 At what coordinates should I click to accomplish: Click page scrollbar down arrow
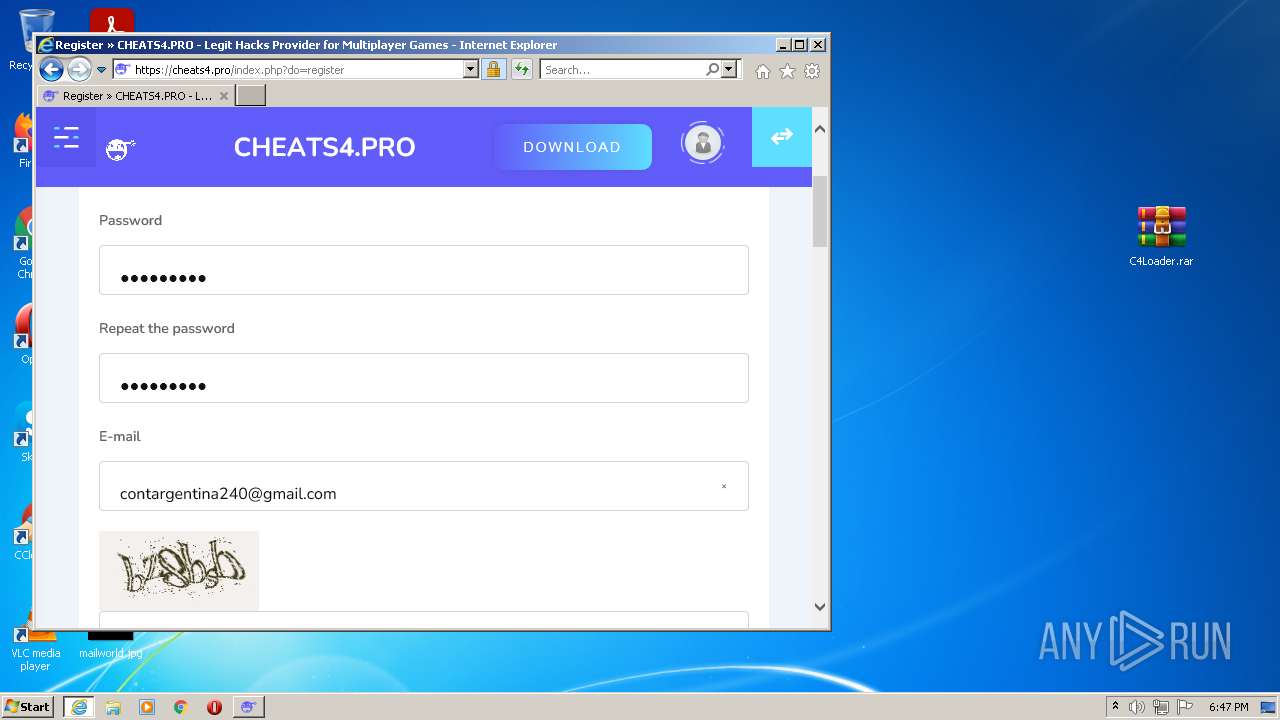coord(820,606)
